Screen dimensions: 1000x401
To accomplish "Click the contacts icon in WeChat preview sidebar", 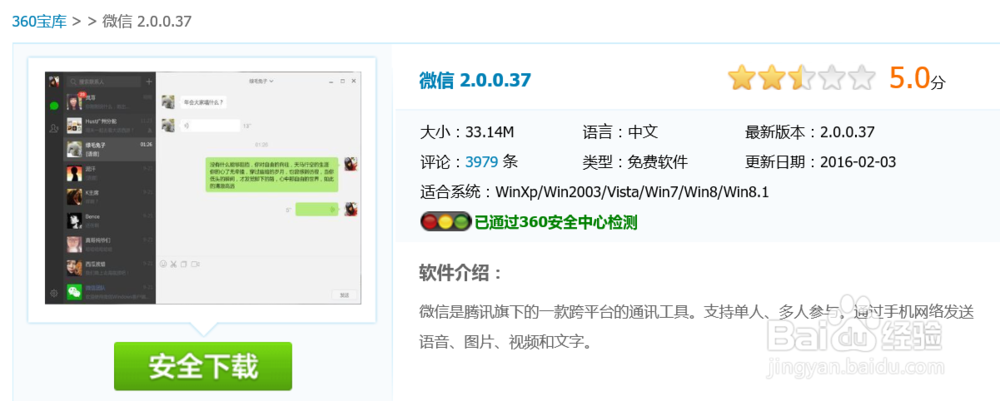I will tap(54, 129).
